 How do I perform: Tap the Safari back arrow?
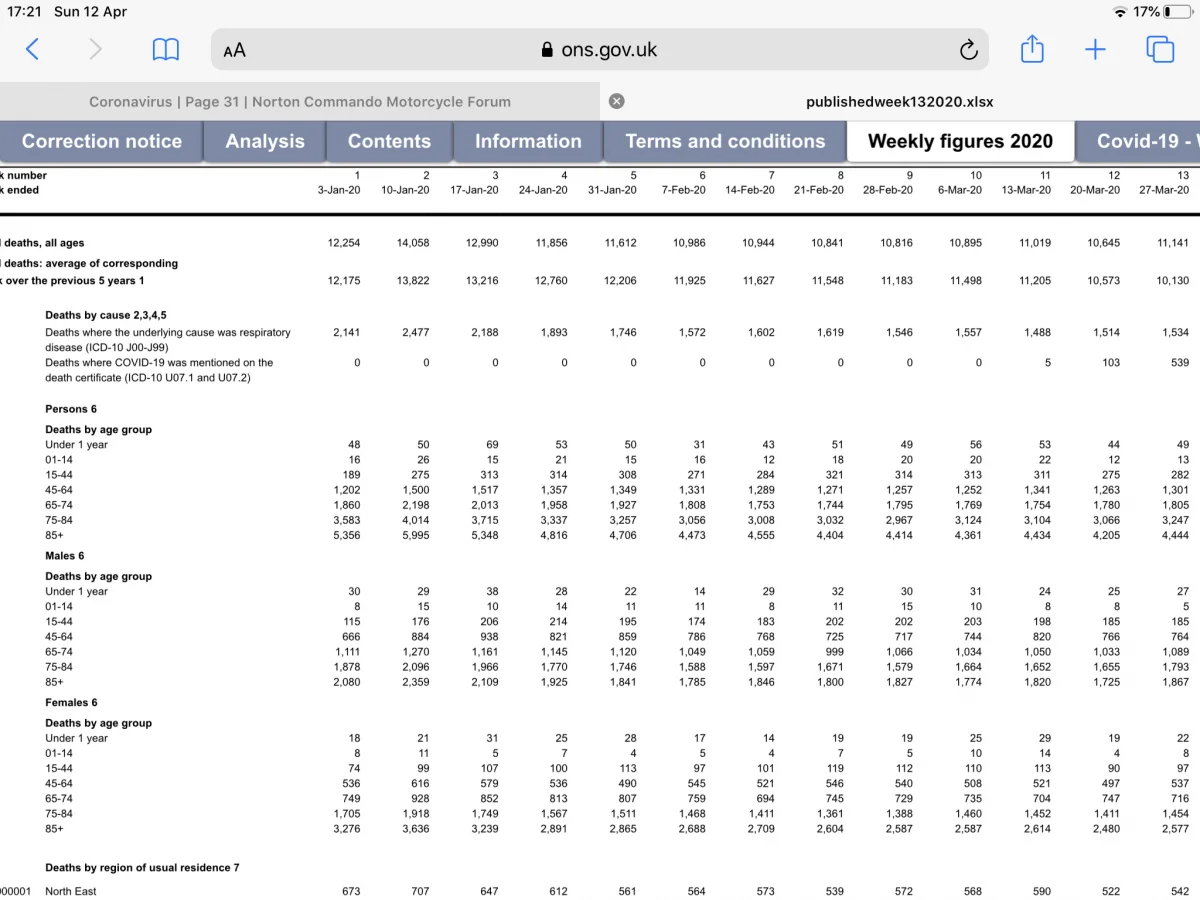32,49
